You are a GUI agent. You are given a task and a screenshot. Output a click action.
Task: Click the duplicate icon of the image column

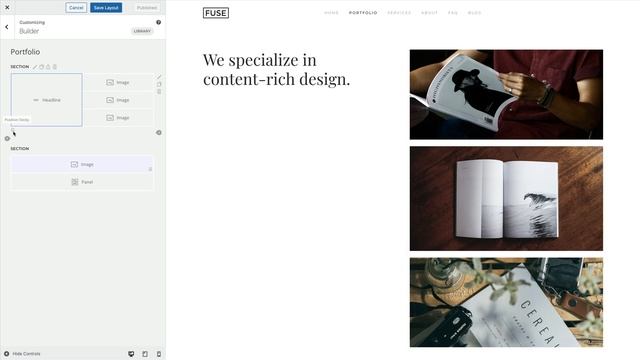pos(159,84)
